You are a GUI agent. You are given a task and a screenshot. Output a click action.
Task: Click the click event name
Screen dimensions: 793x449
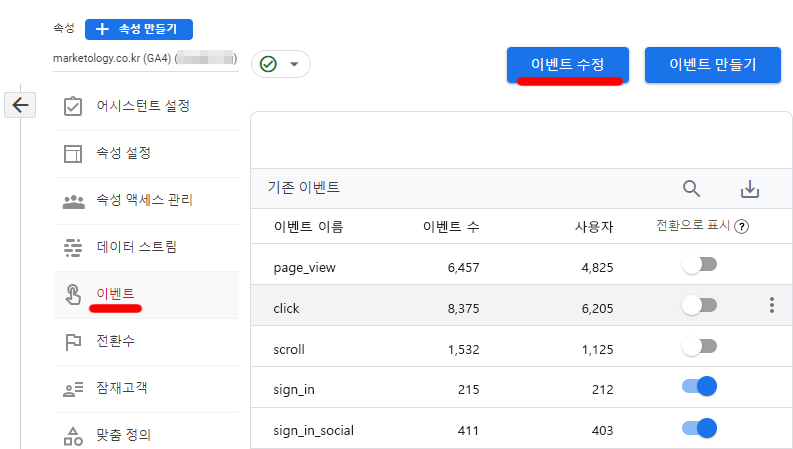click(286, 308)
